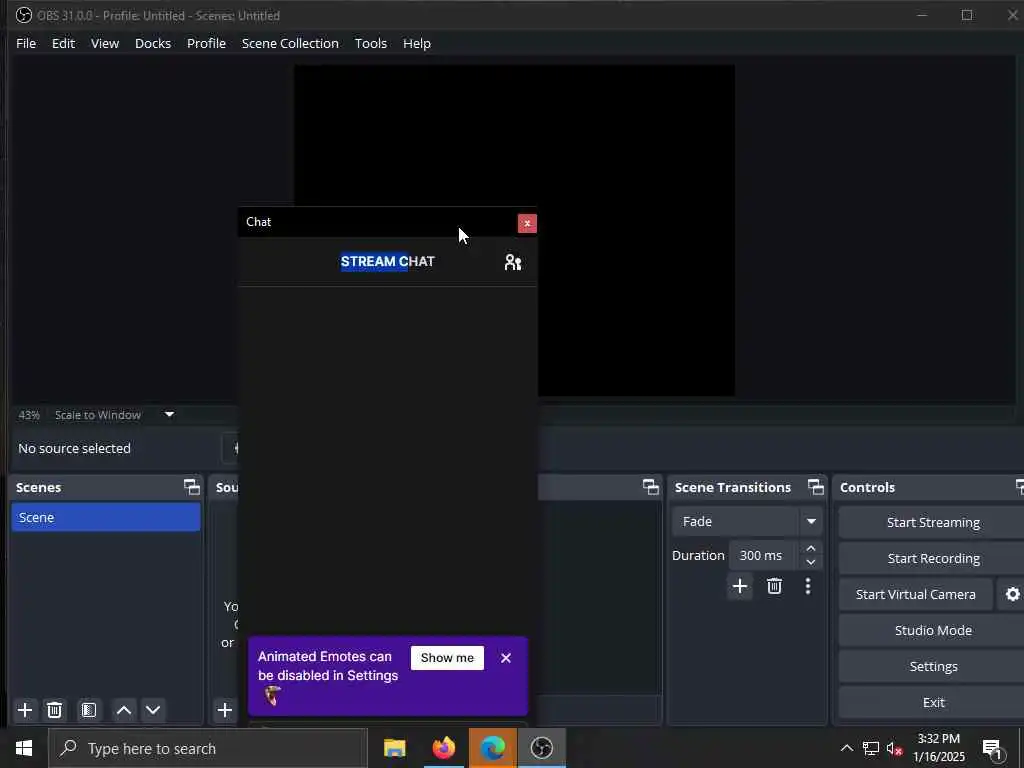Pop out the dock left of Scene Transitions
This screenshot has height=768, width=1024.
[650, 487]
